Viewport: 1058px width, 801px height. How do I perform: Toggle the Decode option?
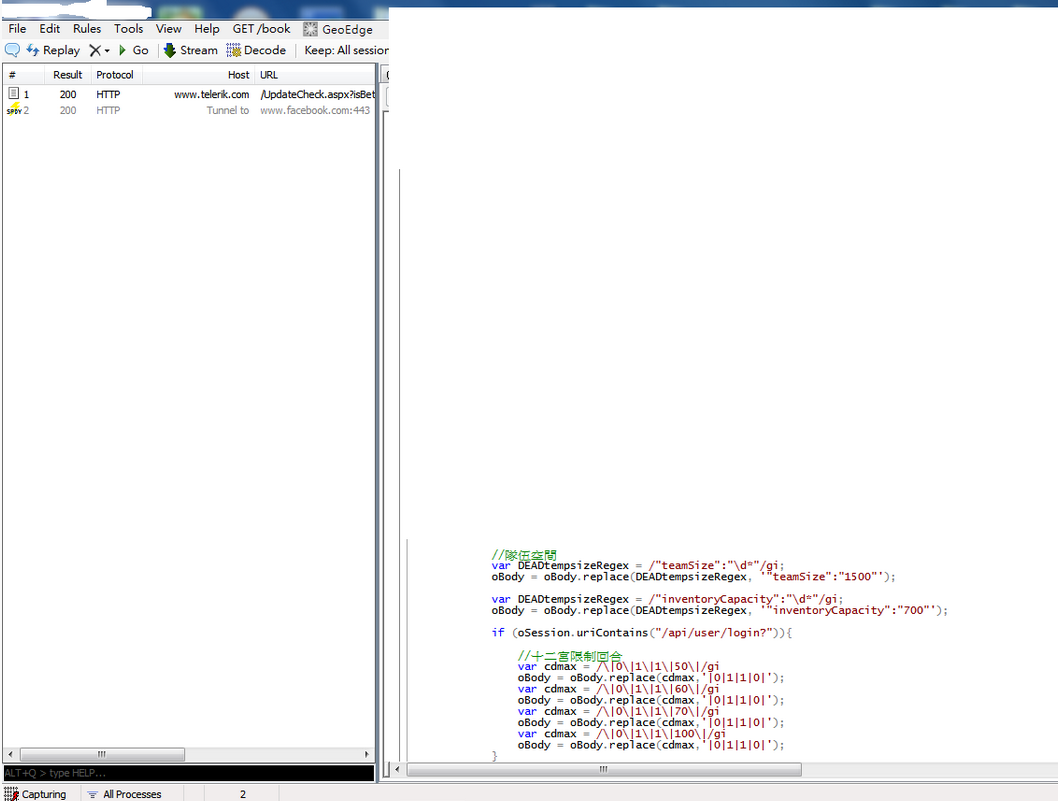click(x=256, y=50)
